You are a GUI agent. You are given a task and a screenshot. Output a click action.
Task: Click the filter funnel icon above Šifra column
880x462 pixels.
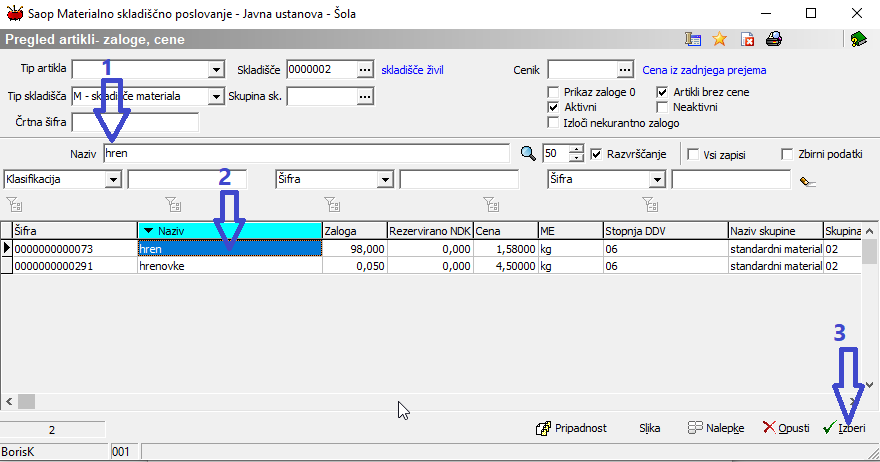tap(14, 204)
